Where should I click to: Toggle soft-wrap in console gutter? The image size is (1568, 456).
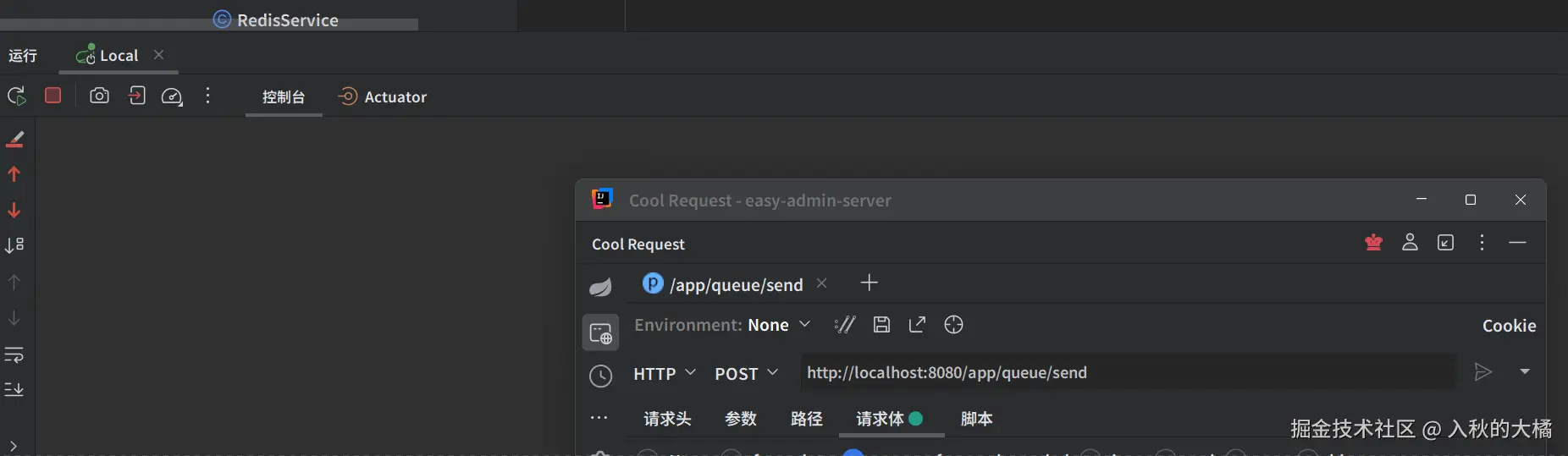pos(14,354)
